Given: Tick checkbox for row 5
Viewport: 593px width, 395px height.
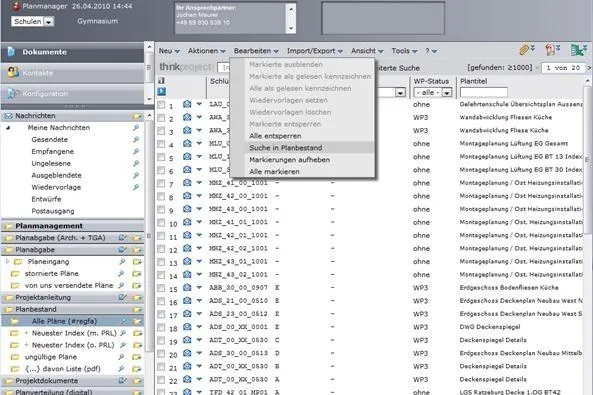Looking at the screenshot, I should 161,157.
